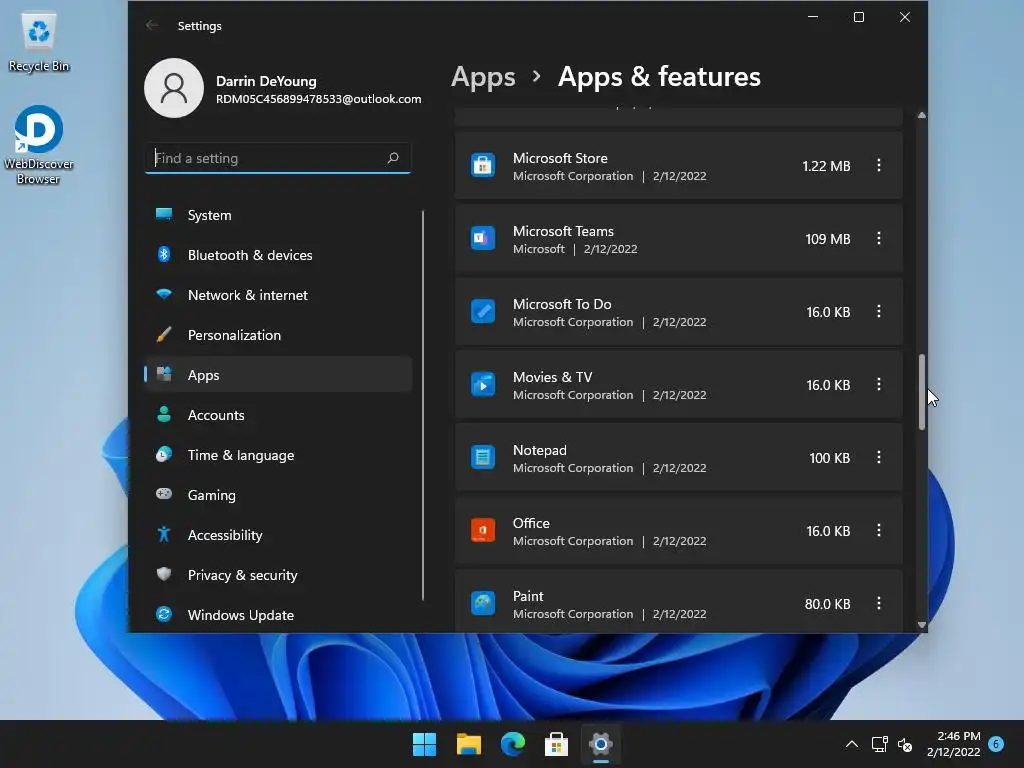Click the muted volume tray icon
Screen dimensions: 1024x768
coord(905,744)
